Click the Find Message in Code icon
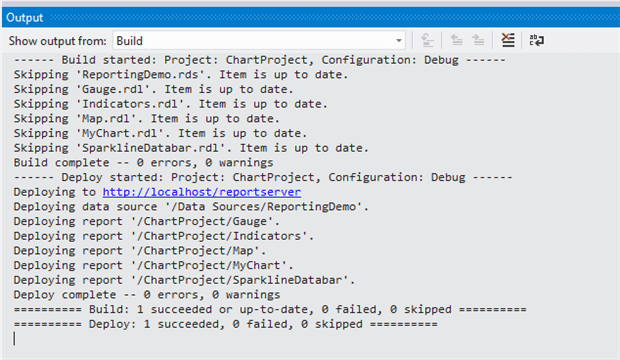This screenshot has height=360, width=620. [427, 40]
